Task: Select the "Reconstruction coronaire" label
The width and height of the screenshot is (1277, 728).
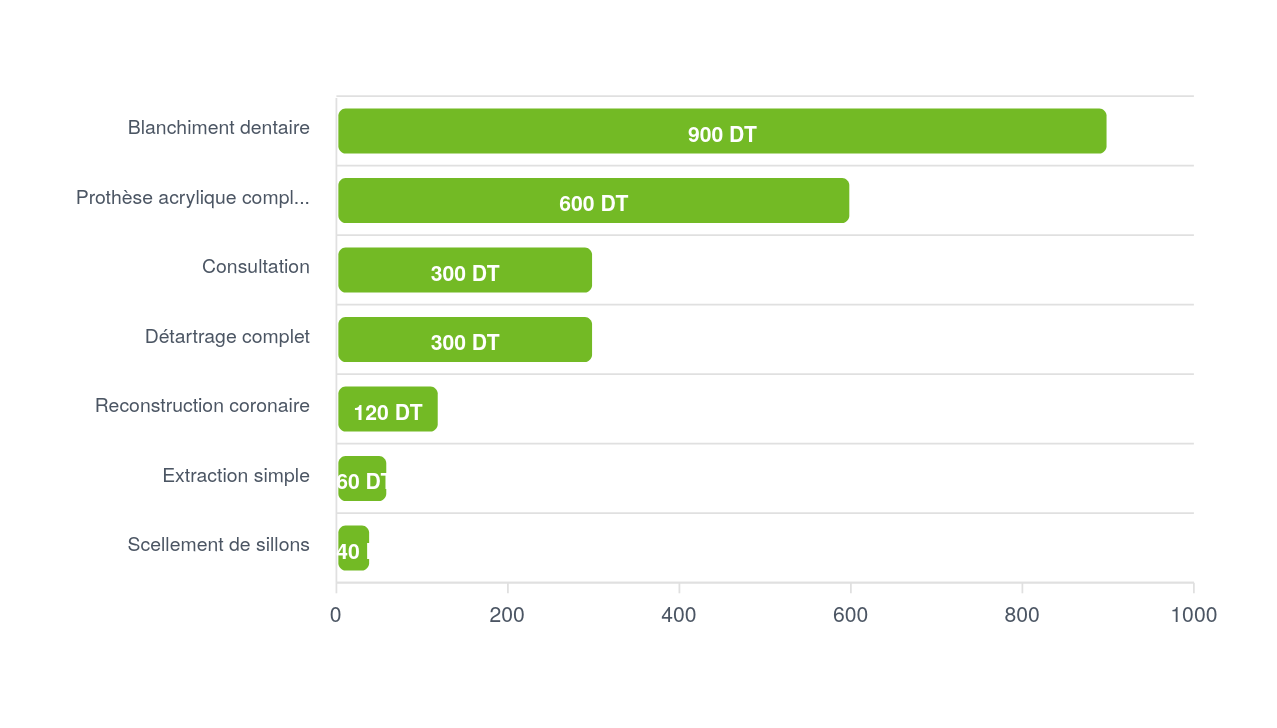Action: pos(202,406)
